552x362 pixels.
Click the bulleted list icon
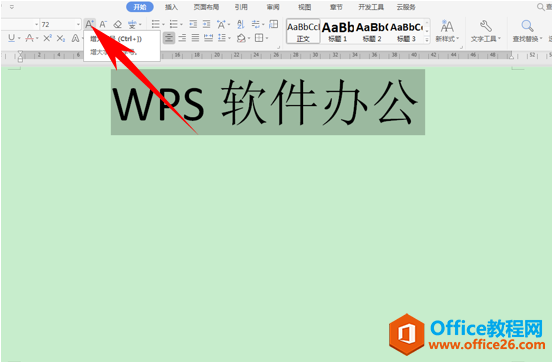click(156, 24)
